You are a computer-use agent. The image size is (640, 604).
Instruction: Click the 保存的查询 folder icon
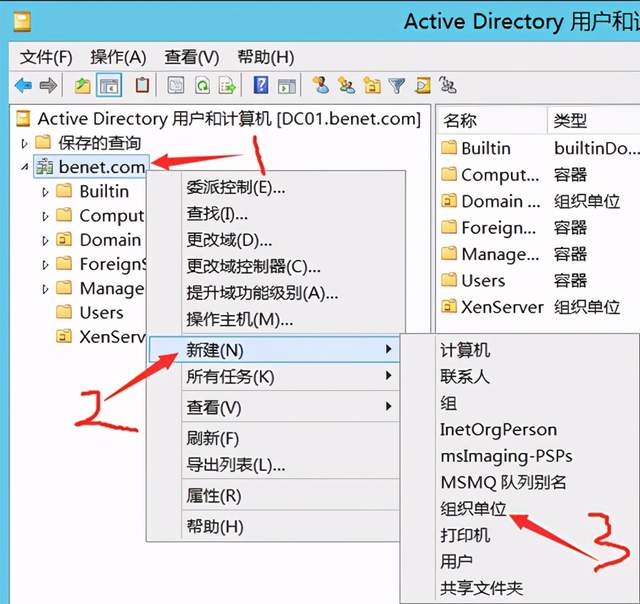pyautogui.click(x=43, y=142)
